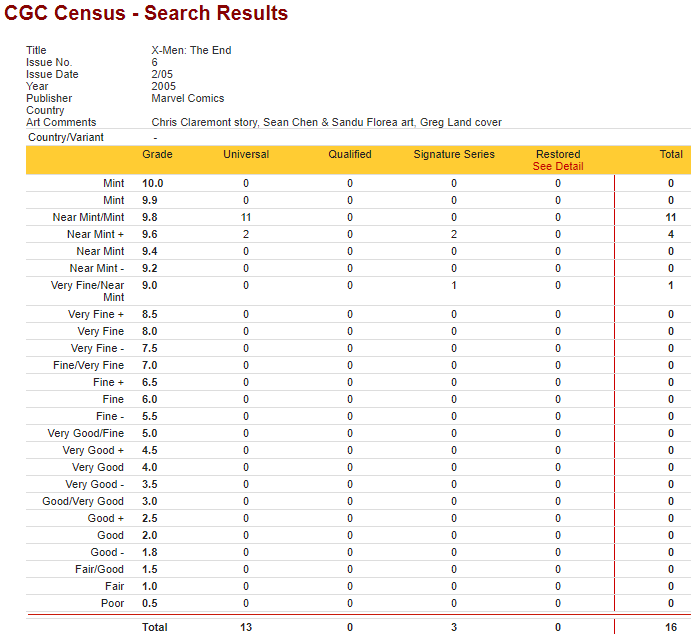Click the Art Comments credits text
691x634 pixels.
[326, 123]
